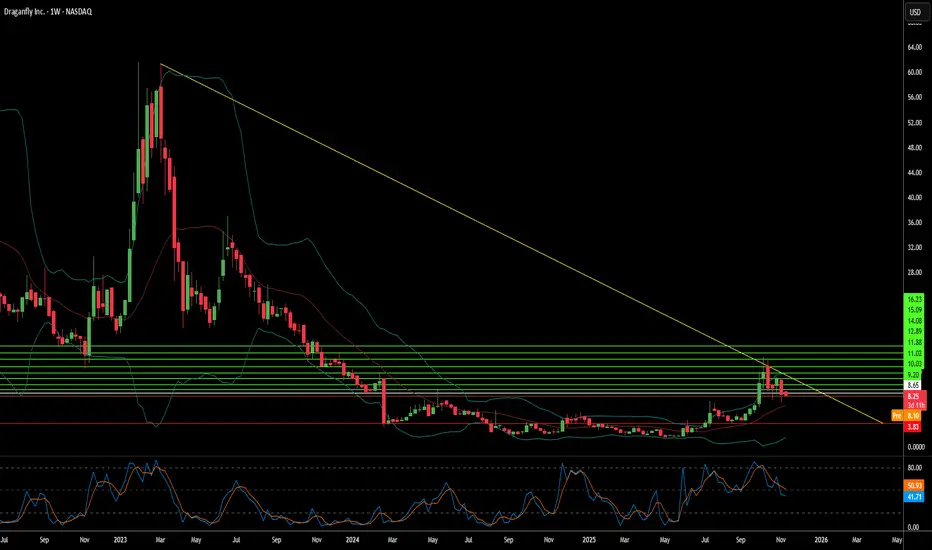Click the 40.00 price scale value
The width and height of the screenshot is (932, 550).
coord(914,197)
